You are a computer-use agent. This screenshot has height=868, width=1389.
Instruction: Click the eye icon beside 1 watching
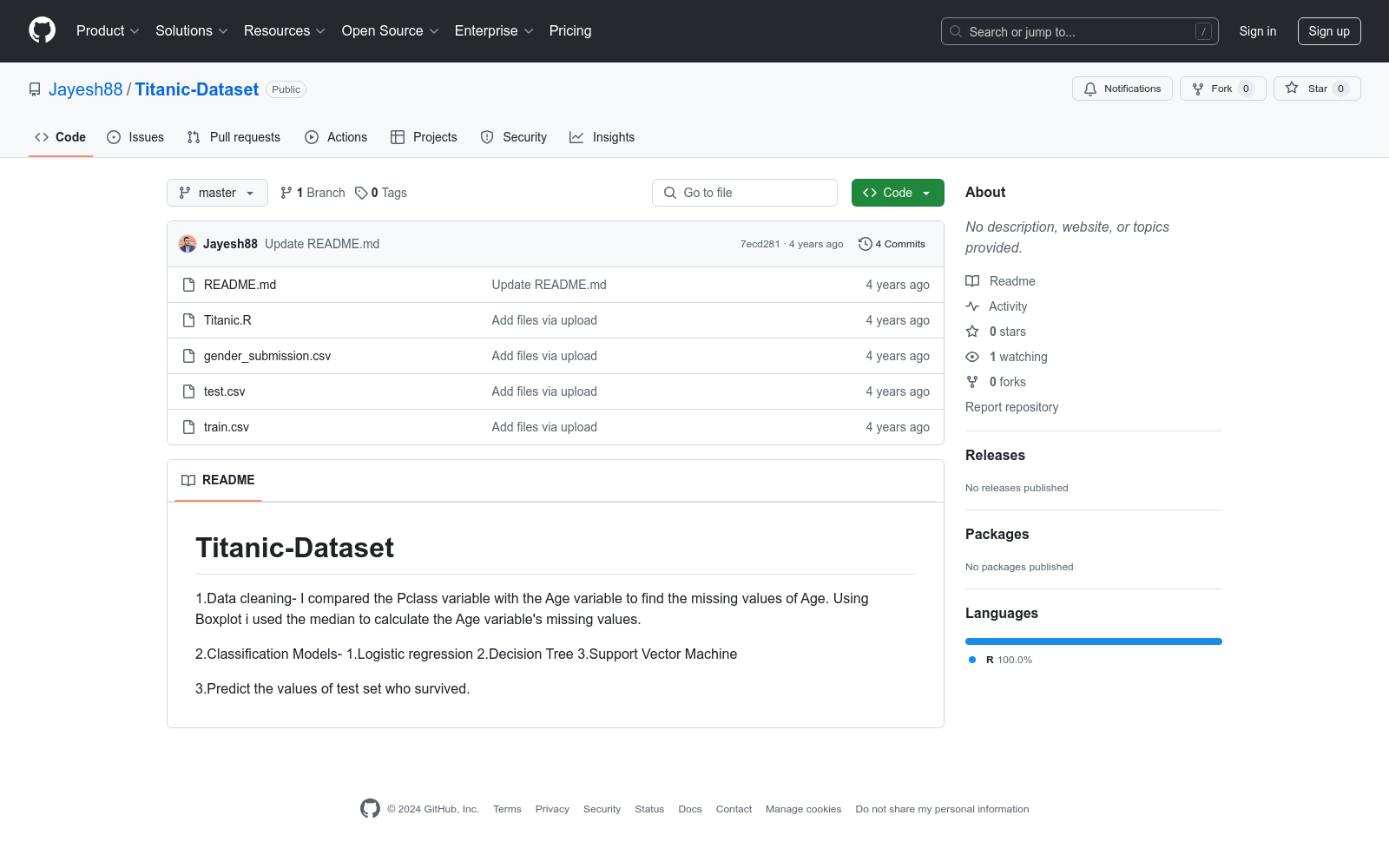click(972, 357)
